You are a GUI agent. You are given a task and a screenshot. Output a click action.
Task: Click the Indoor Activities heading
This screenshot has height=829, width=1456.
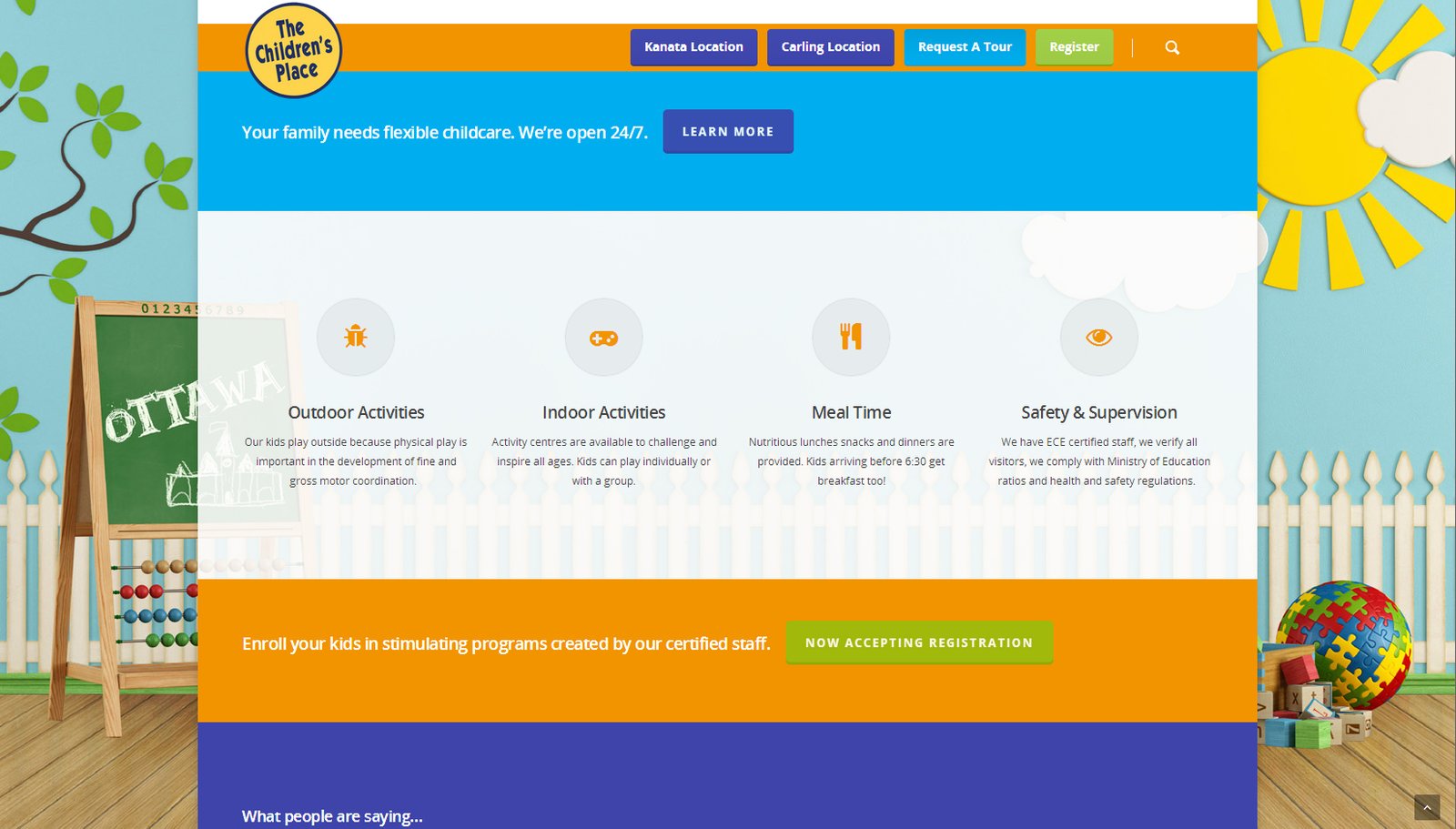(603, 412)
